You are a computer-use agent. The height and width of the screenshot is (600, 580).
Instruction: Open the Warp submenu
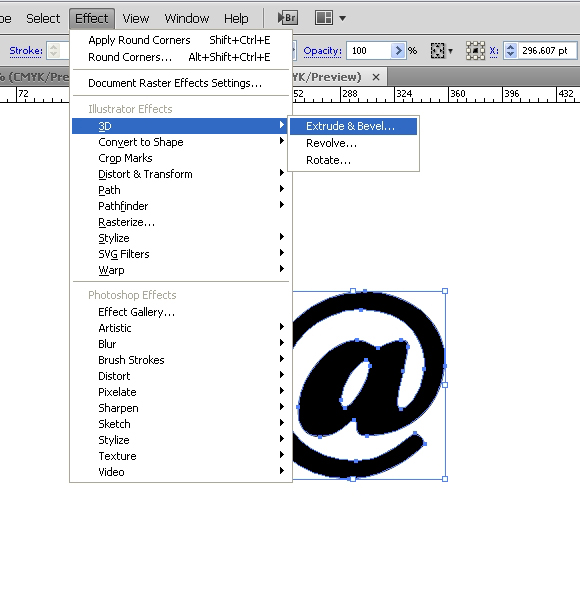pyautogui.click(x=179, y=270)
